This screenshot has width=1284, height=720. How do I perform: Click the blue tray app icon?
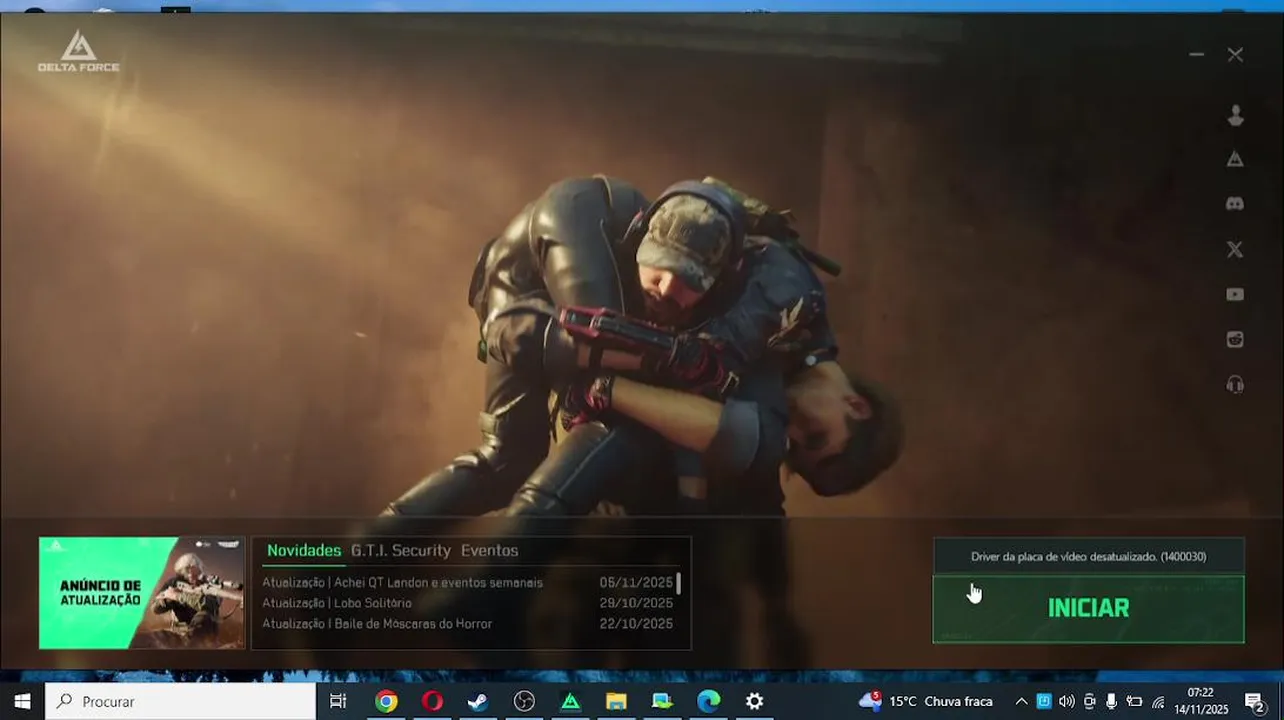[x=1044, y=701]
